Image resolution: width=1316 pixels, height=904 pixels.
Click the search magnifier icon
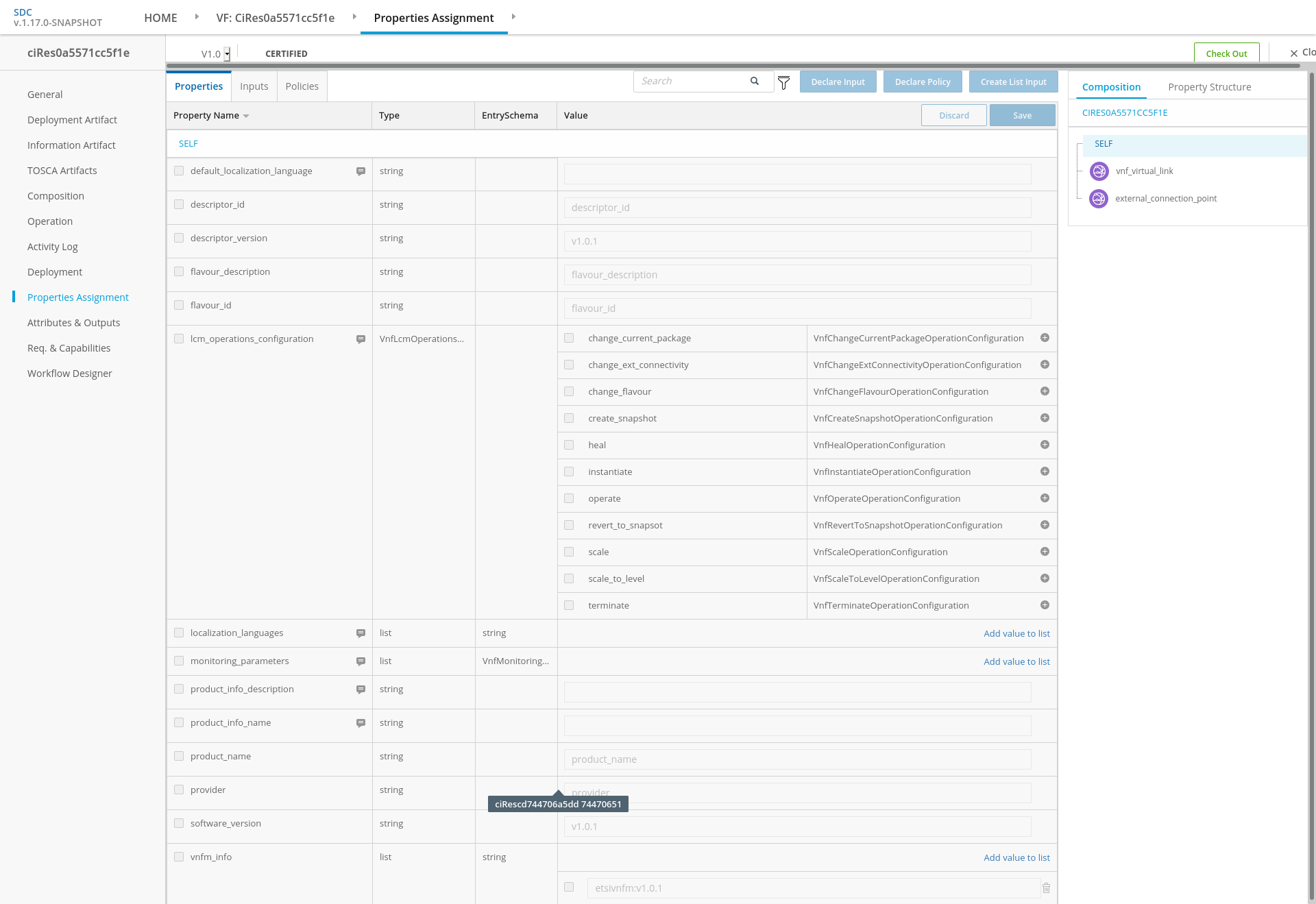click(755, 81)
